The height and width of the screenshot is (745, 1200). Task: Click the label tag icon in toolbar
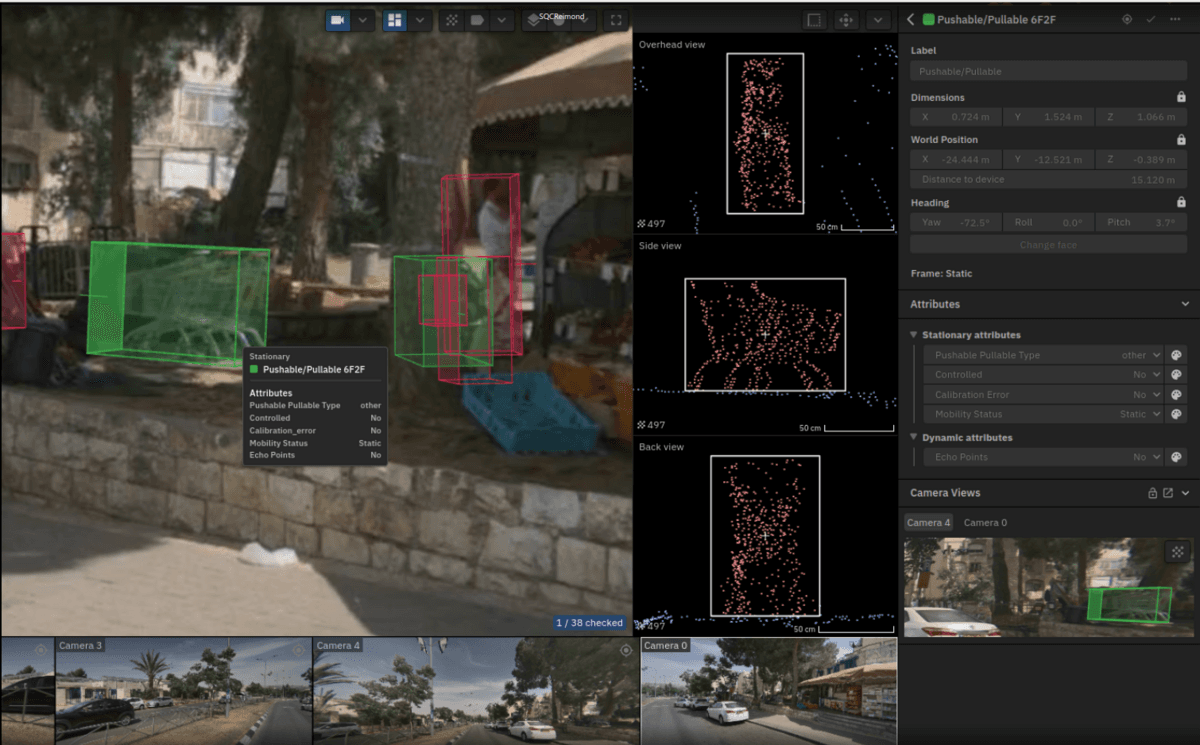(478, 20)
